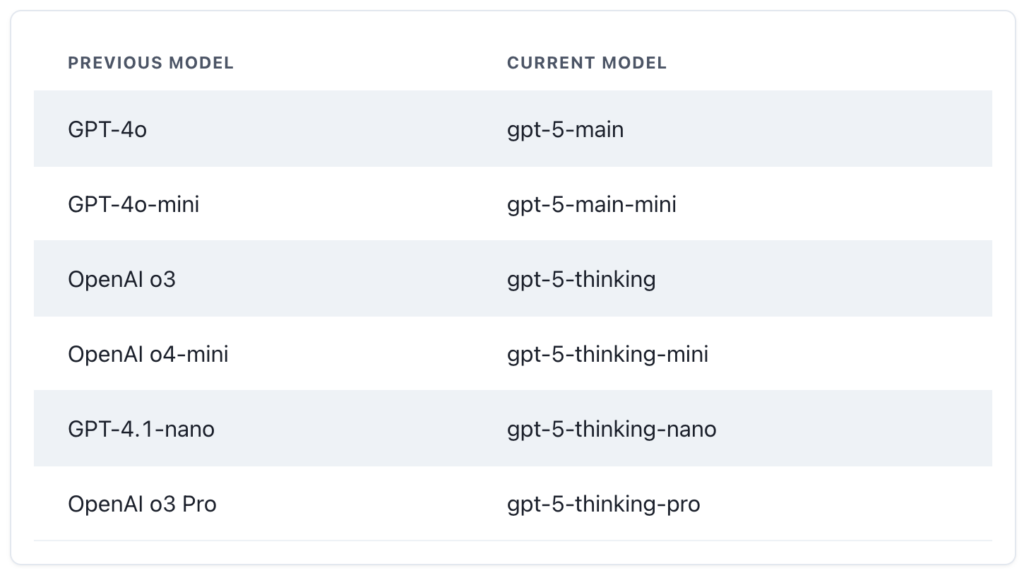This screenshot has height=578, width=1024.
Task: Click the middle of the GPT-4o-mini row
Action: click(x=512, y=204)
